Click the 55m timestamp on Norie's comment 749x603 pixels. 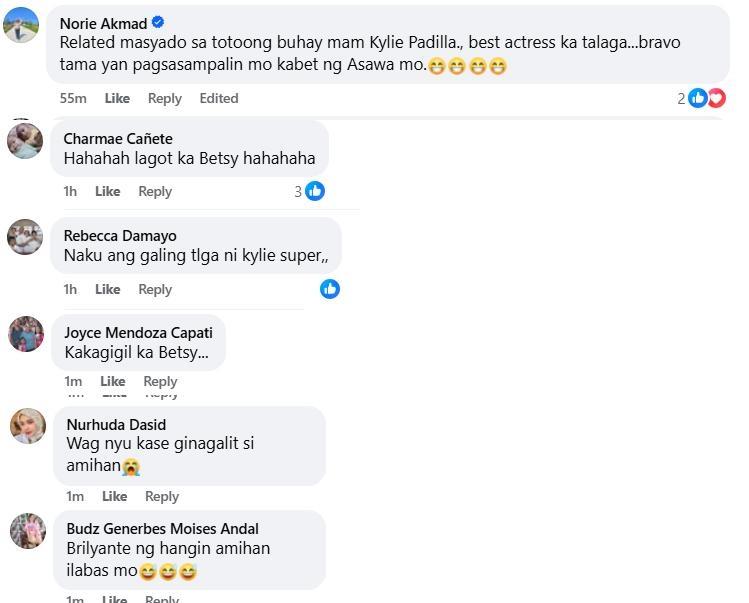tap(72, 98)
